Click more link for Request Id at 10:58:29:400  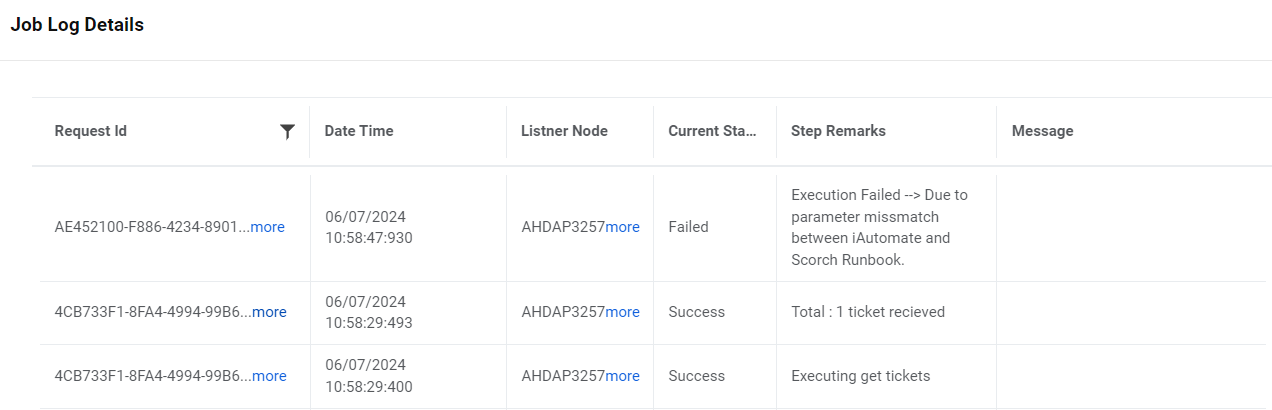coord(269,376)
